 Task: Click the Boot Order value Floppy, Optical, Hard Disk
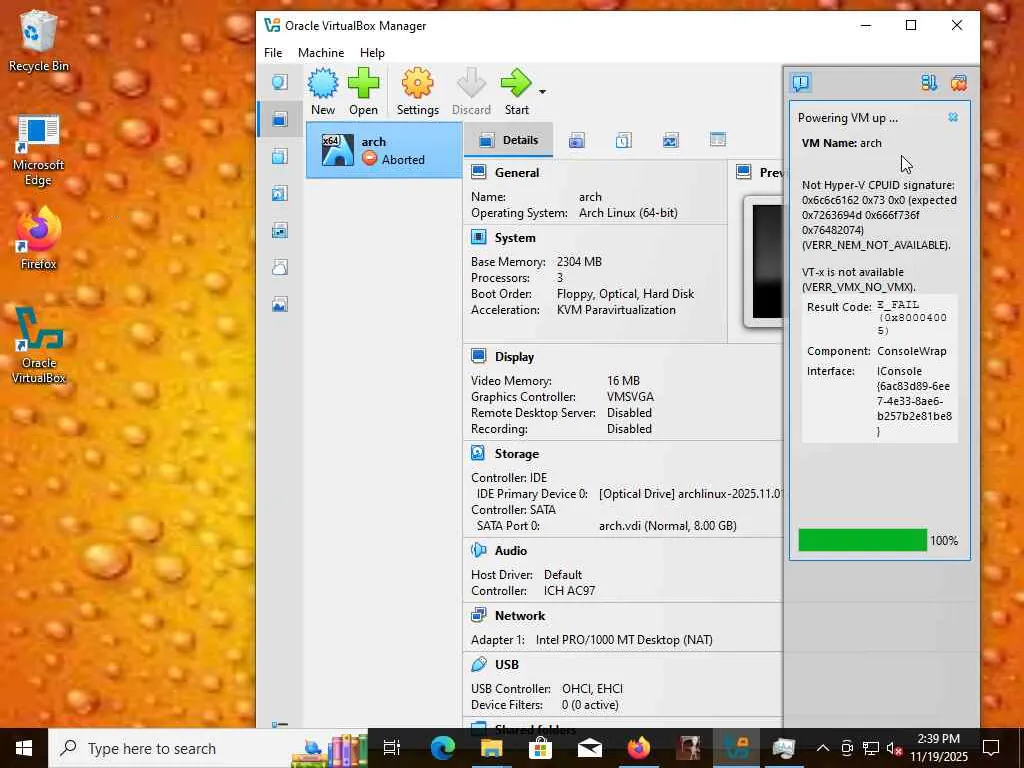pyautogui.click(x=625, y=294)
